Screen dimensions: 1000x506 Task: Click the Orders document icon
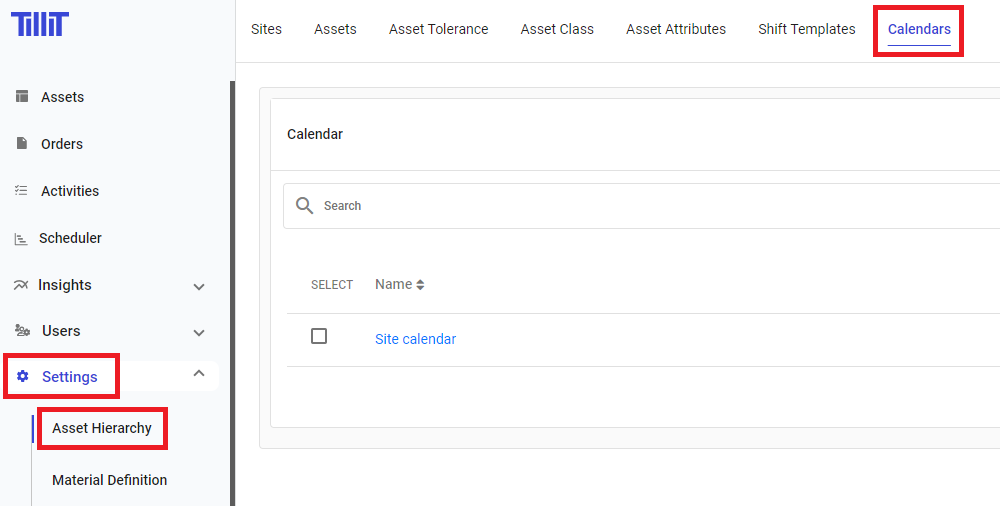click(x=21, y=144)
